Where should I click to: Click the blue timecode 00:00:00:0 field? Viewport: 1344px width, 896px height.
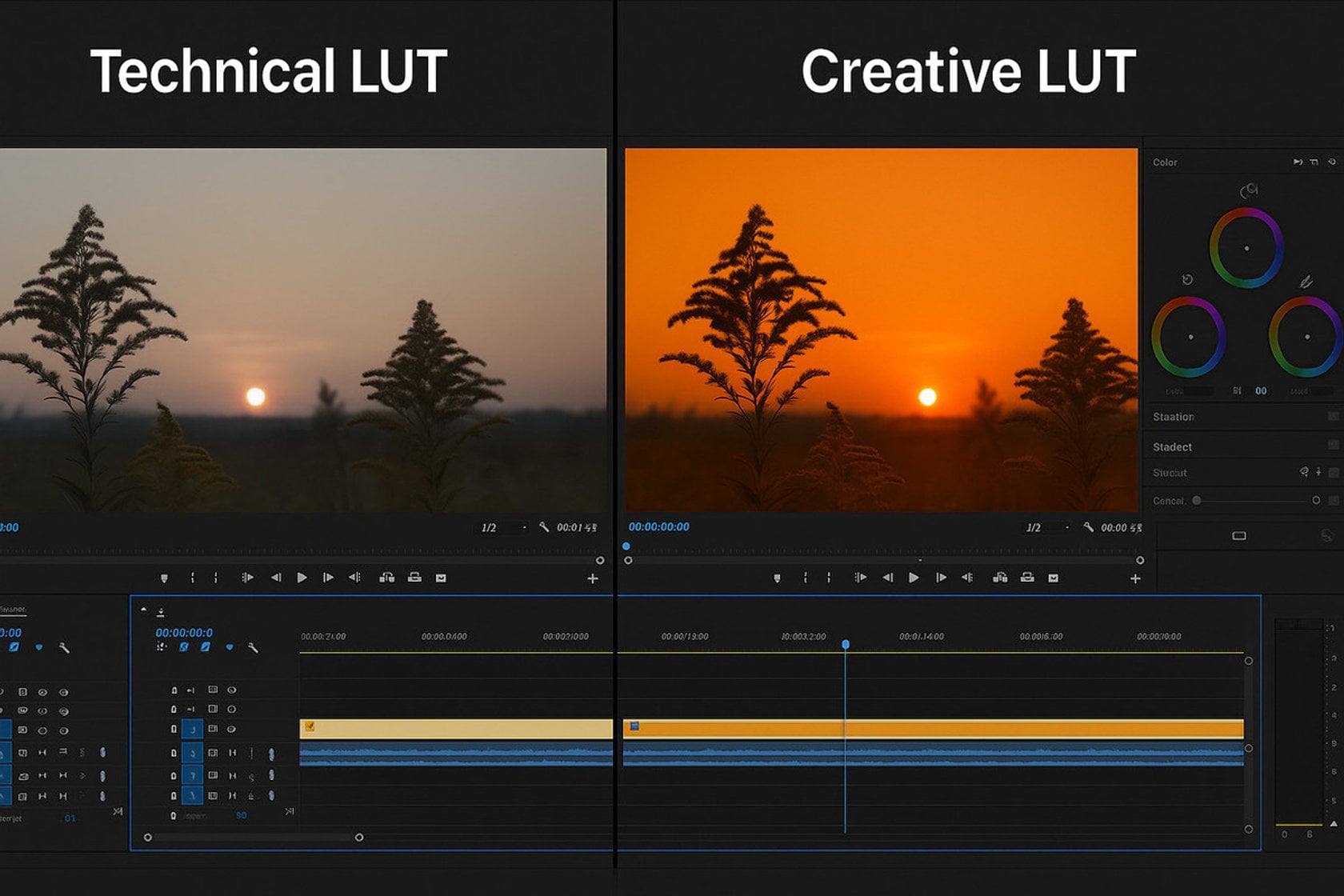pyautogui.click(x=184, y=633)
